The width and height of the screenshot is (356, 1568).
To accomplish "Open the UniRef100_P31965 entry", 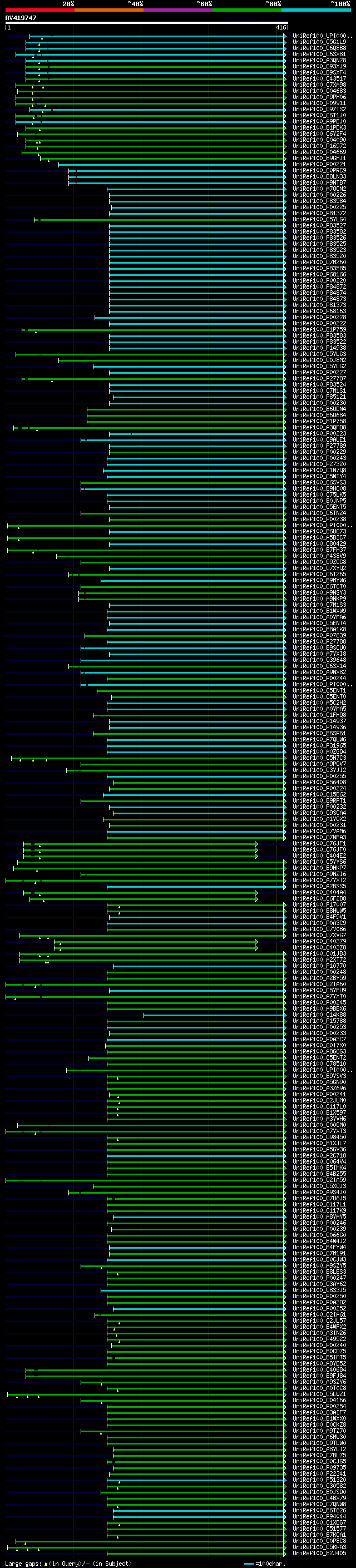I will pos(319,746).
